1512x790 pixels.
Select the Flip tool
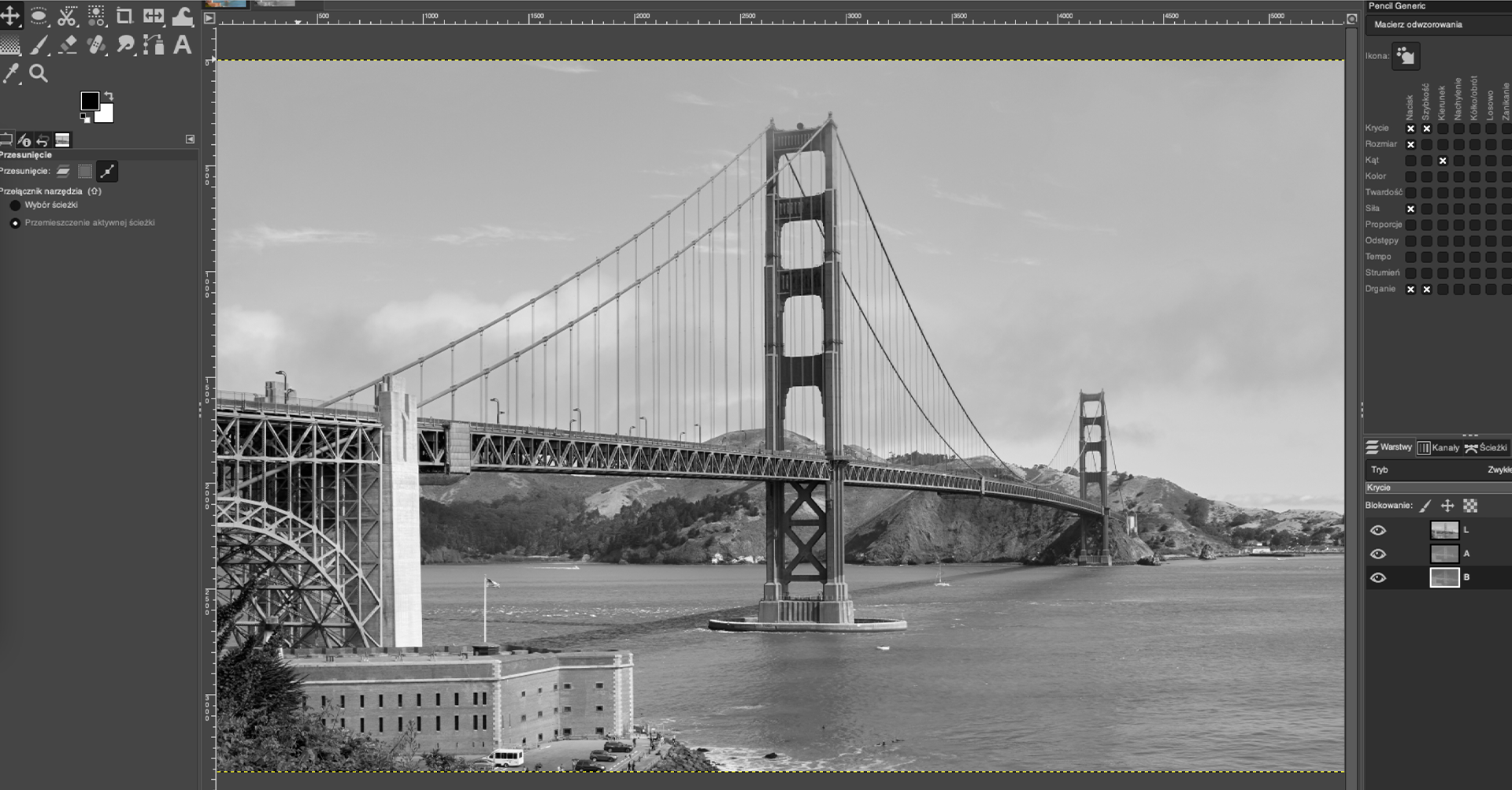tap(154, 15)
